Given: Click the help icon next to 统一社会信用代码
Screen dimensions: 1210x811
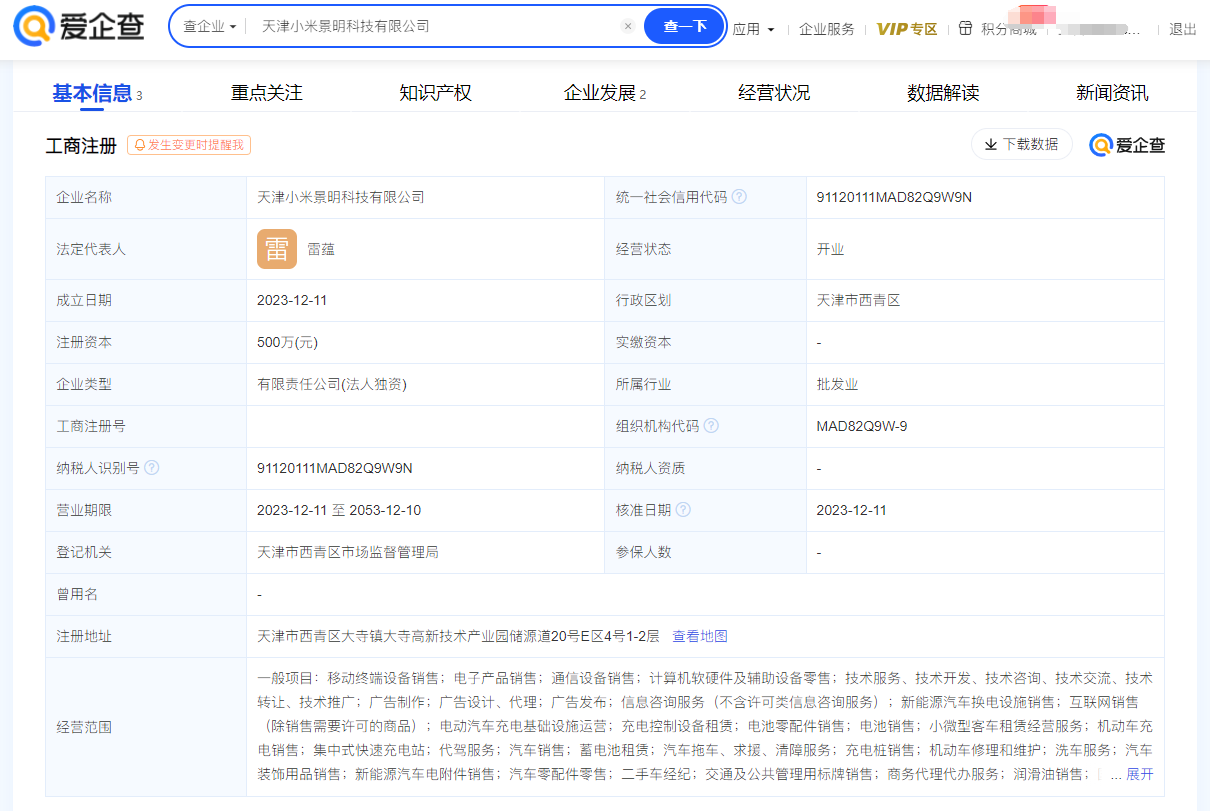Looking at the screenshot, I should 739,197.
